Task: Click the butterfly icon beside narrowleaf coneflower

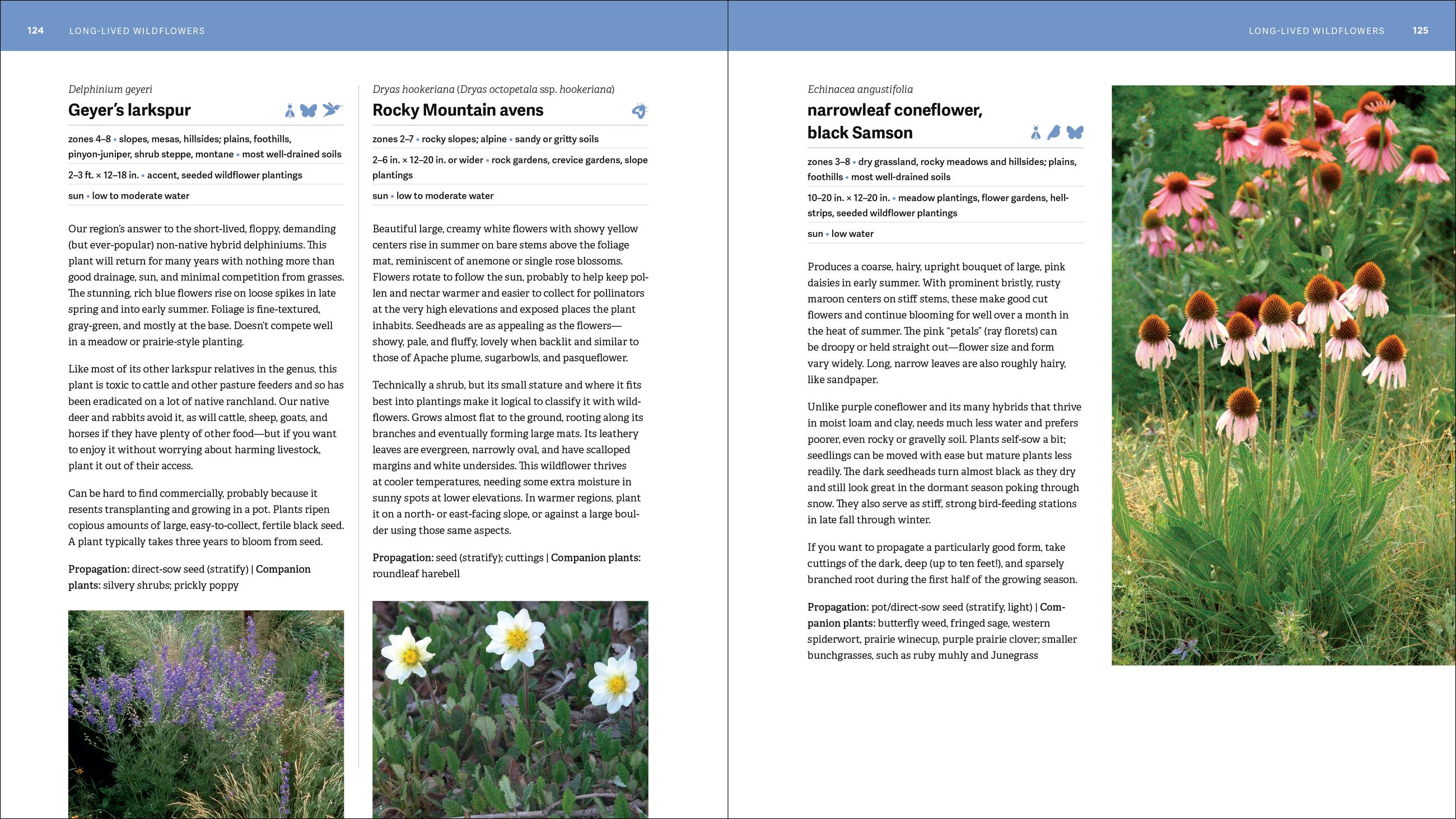Action: (1075, 133)
